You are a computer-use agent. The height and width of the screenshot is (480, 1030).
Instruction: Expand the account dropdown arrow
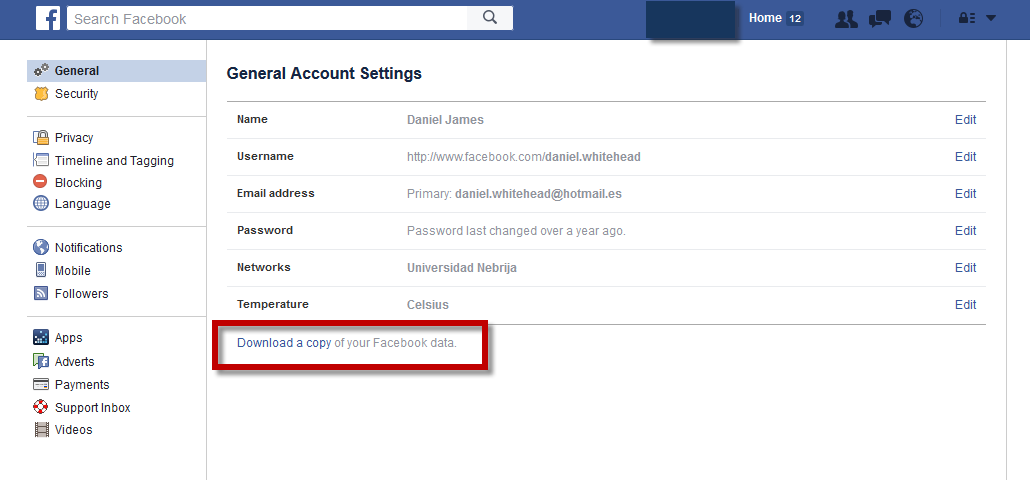pyautogui.click(x=991, y=18)
